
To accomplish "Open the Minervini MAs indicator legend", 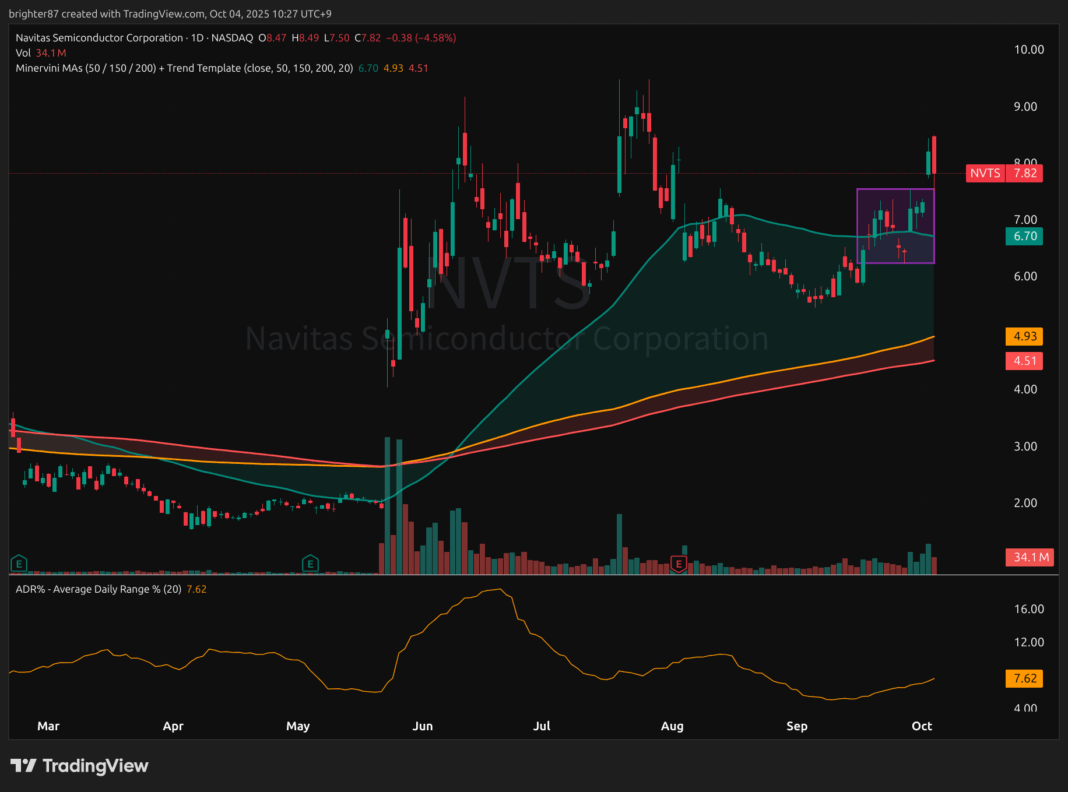I will 180,67.
